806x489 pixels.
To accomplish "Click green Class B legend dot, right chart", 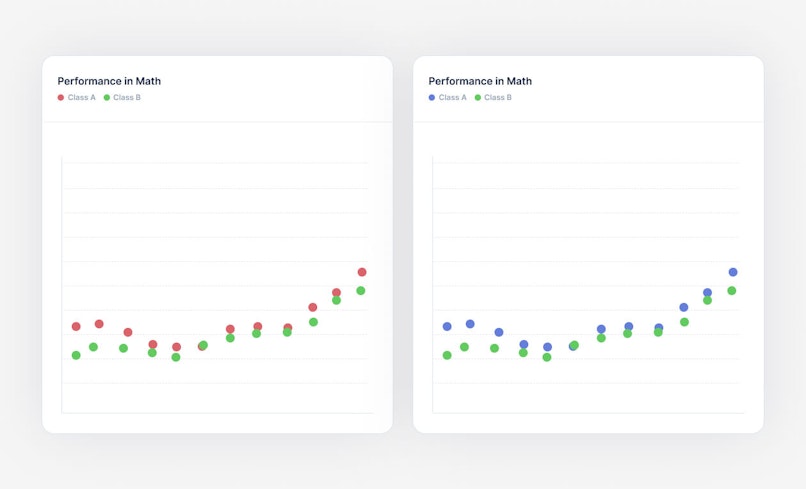I will [478, 98].
